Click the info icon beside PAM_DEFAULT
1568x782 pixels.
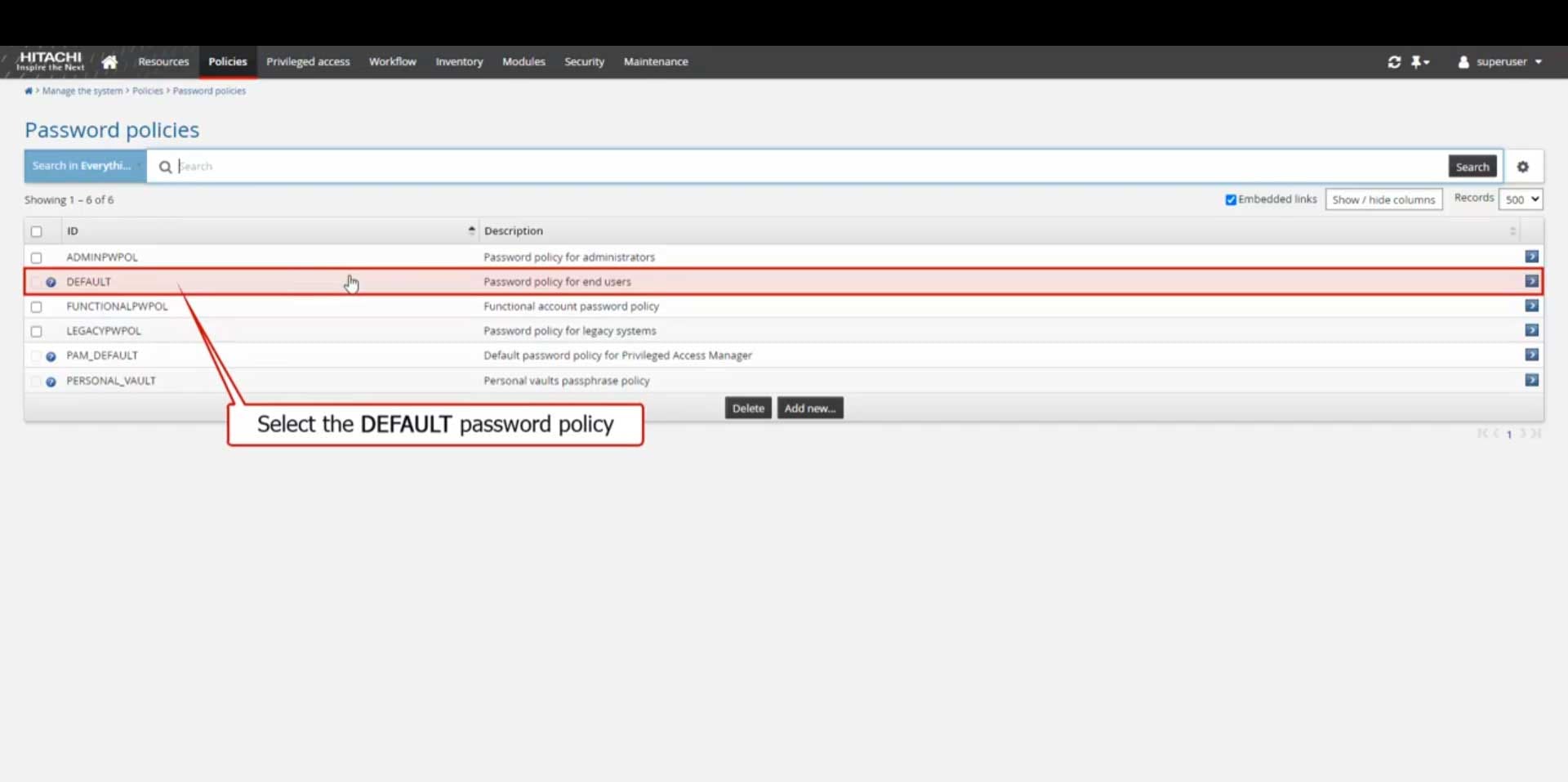(x=51, y=356)
